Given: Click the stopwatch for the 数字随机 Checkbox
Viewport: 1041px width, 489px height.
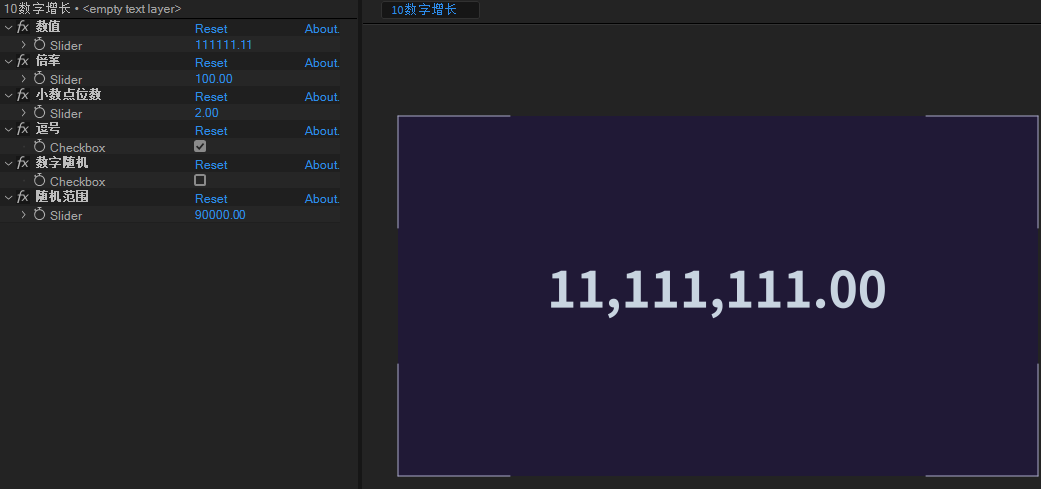Looking at the screenshot, I should coord(39,180).
